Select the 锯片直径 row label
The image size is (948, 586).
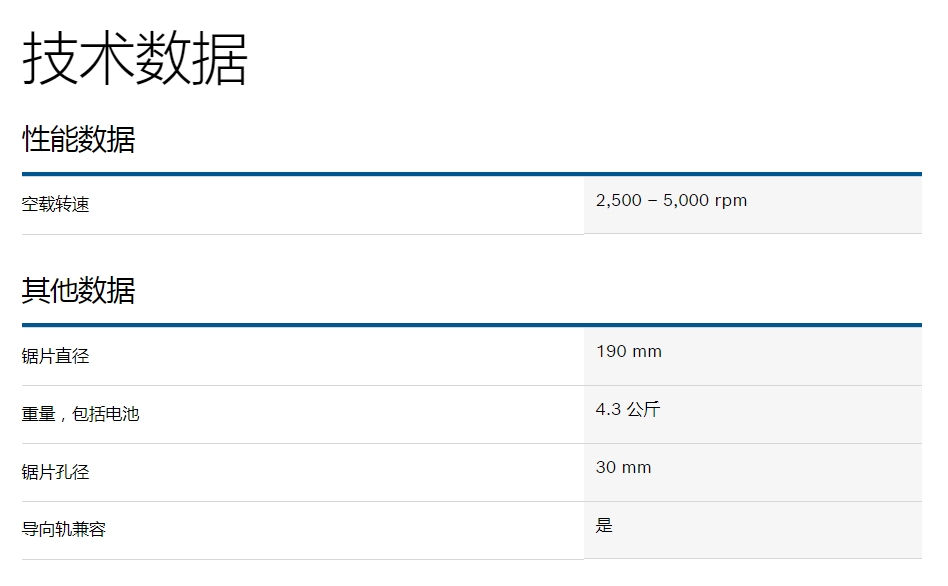[56, 356]
